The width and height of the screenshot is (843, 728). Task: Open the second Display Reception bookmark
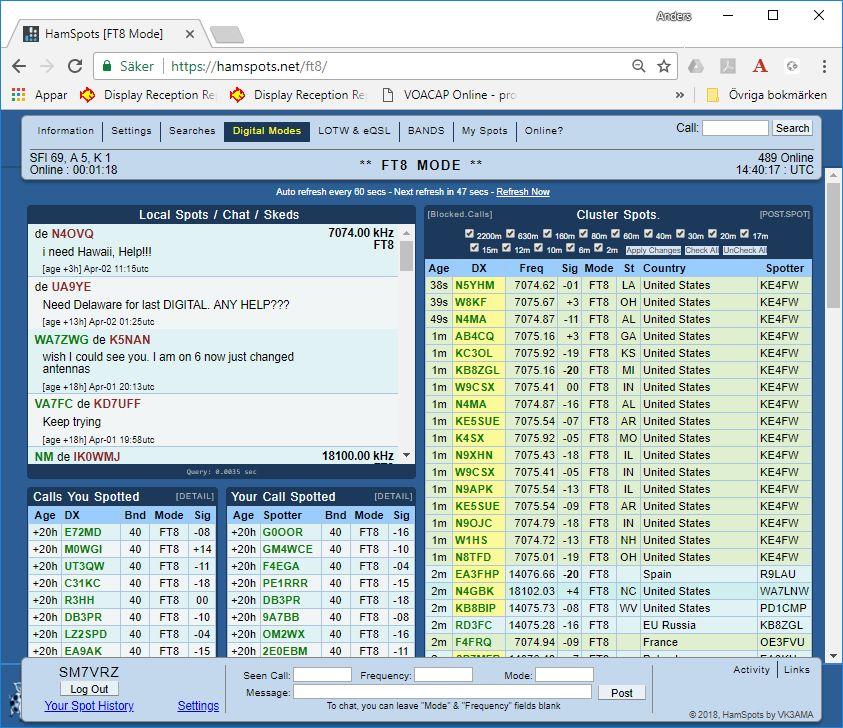(297, 95)
